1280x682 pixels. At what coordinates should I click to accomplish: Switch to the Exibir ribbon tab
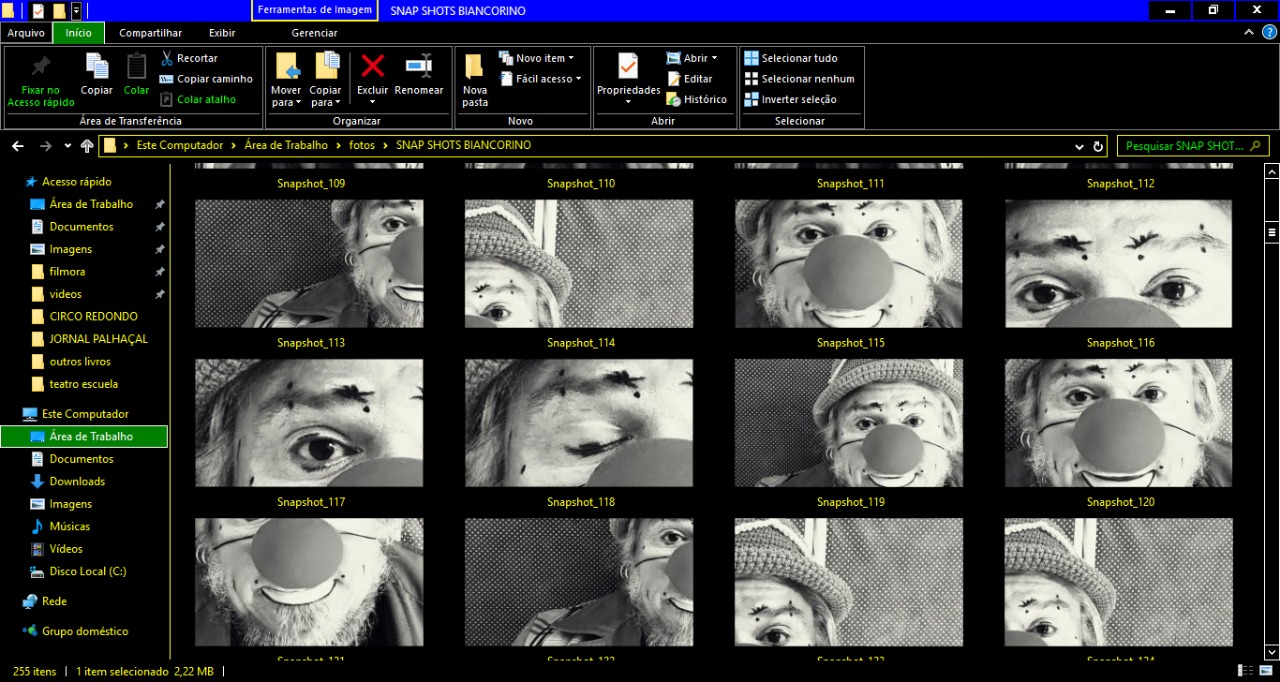coord(222,33)
